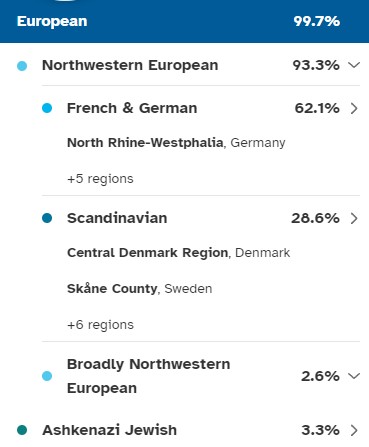Show +5 regions under French & German
This screenshot has height=447, width=369.
100,179
